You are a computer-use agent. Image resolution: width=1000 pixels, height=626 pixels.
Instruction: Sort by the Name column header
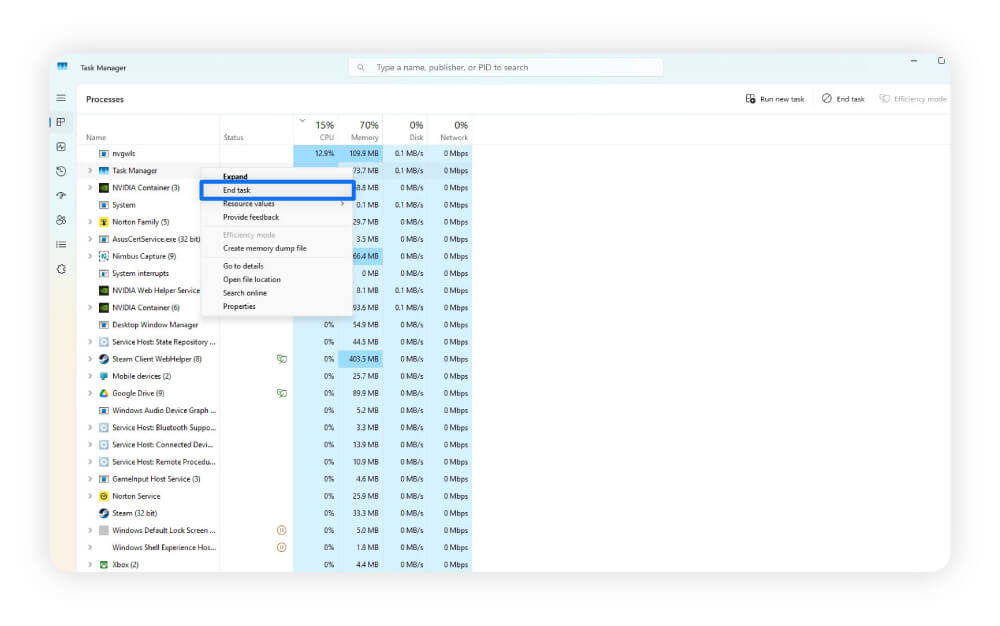(x=148, y=130)
